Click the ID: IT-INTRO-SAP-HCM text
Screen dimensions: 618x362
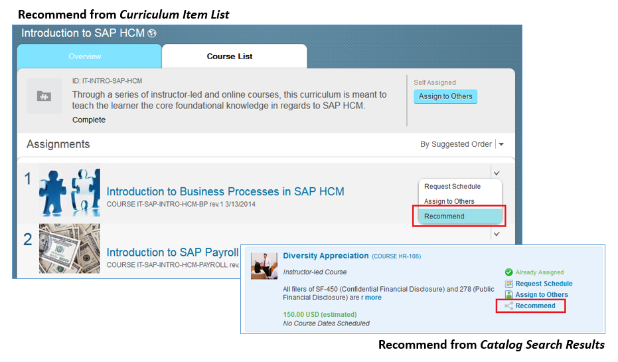[x=107, y=81]
